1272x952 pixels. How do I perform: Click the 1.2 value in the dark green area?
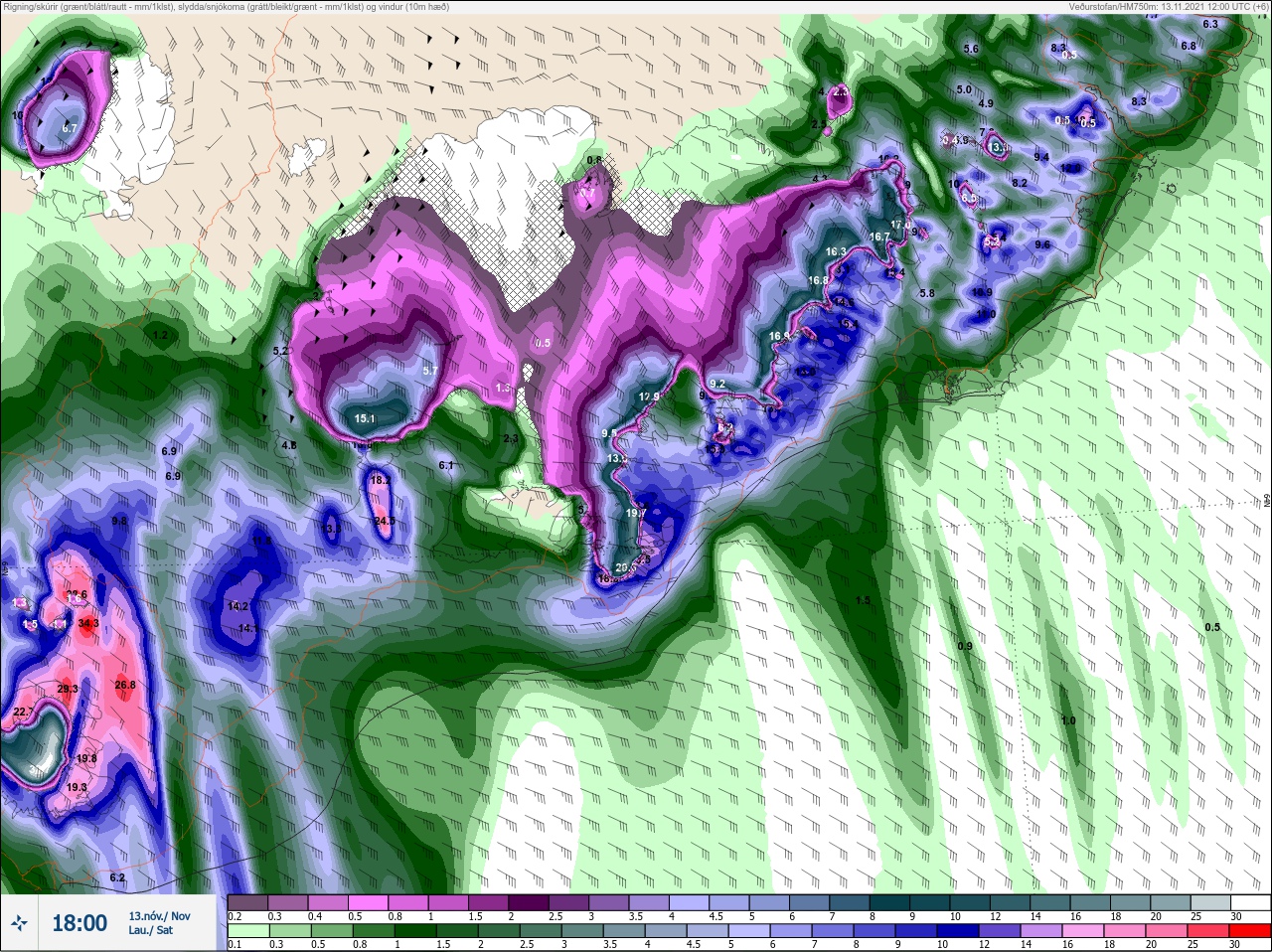pyautogui.click(x=160, y=335)
